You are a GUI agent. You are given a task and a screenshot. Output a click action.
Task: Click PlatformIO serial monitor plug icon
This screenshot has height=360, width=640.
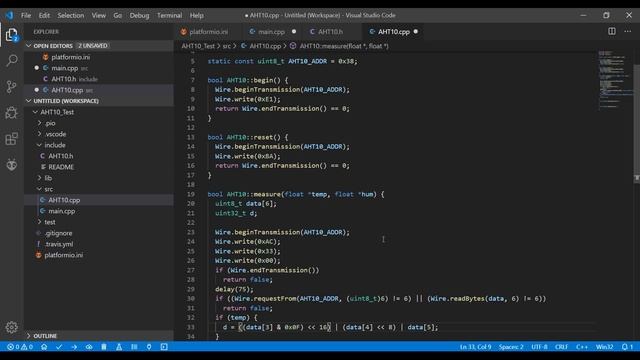(149, 347)
